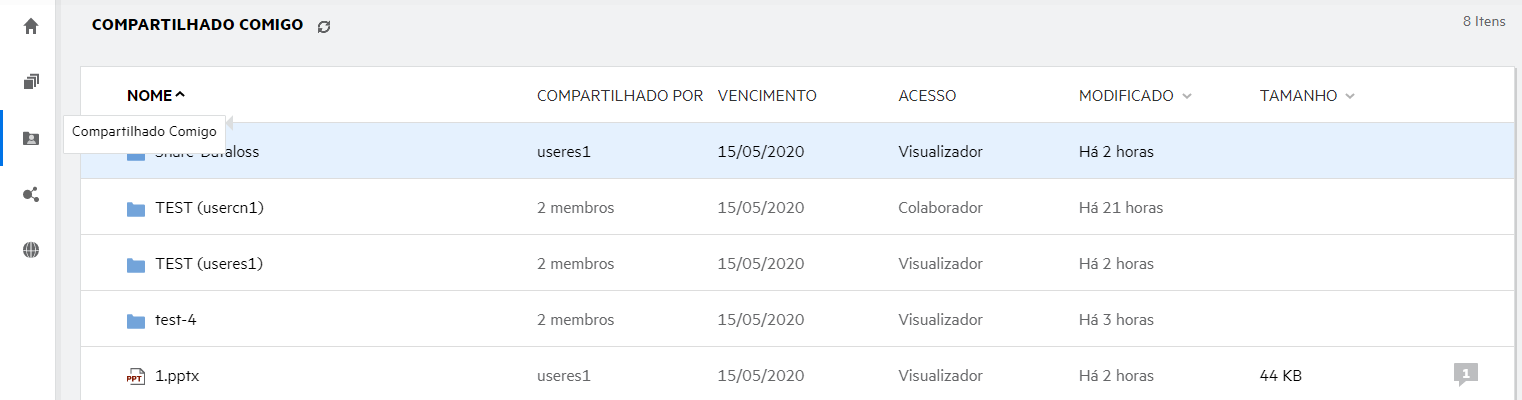Viewport: 1522px width, 400px height.
Task: Click the VENCIMENTO column header
Action: pyautogui.click(x=767, y=96)
